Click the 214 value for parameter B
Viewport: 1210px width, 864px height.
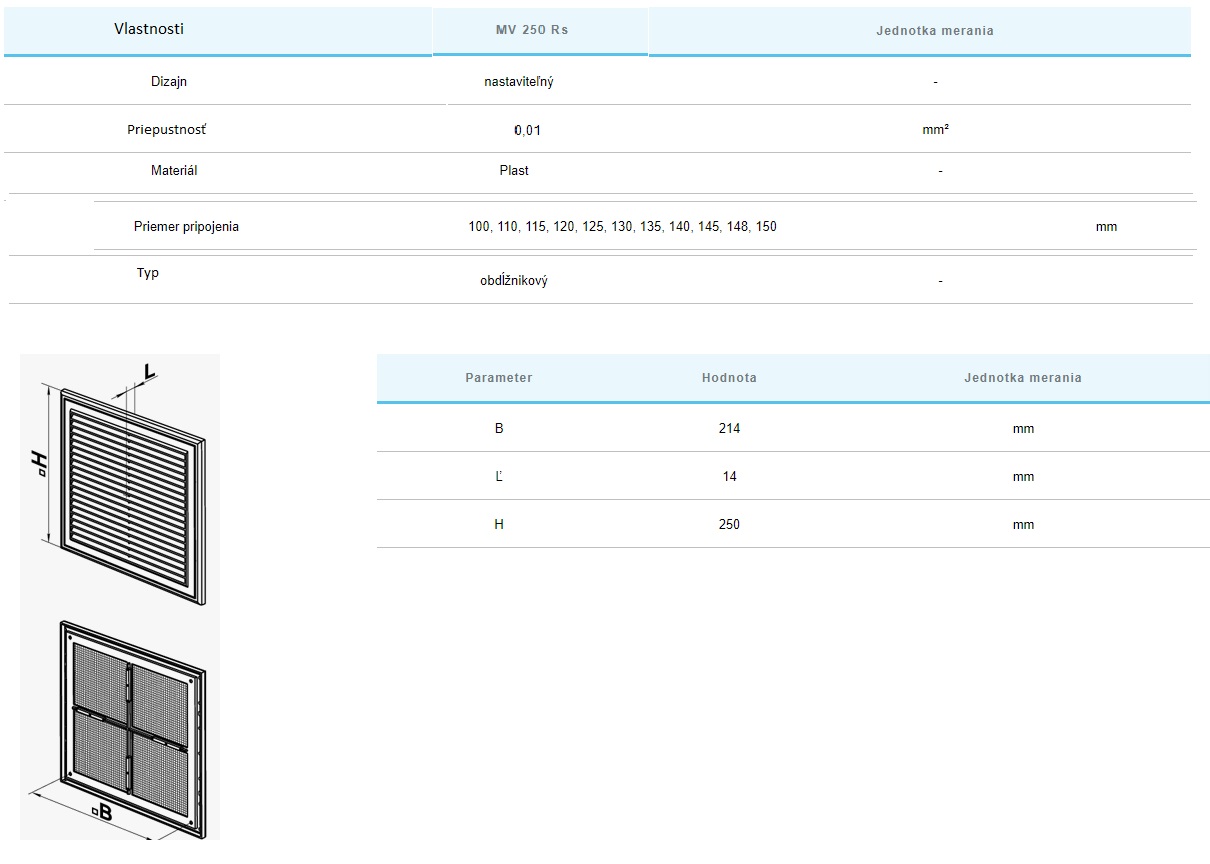[729, 428]
